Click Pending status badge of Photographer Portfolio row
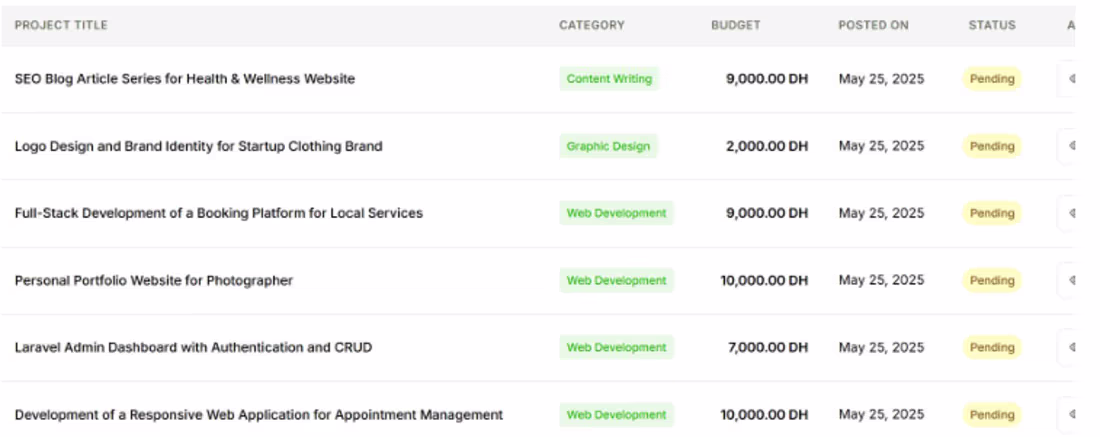This screenshot has height=437, width=1100. 992,281
